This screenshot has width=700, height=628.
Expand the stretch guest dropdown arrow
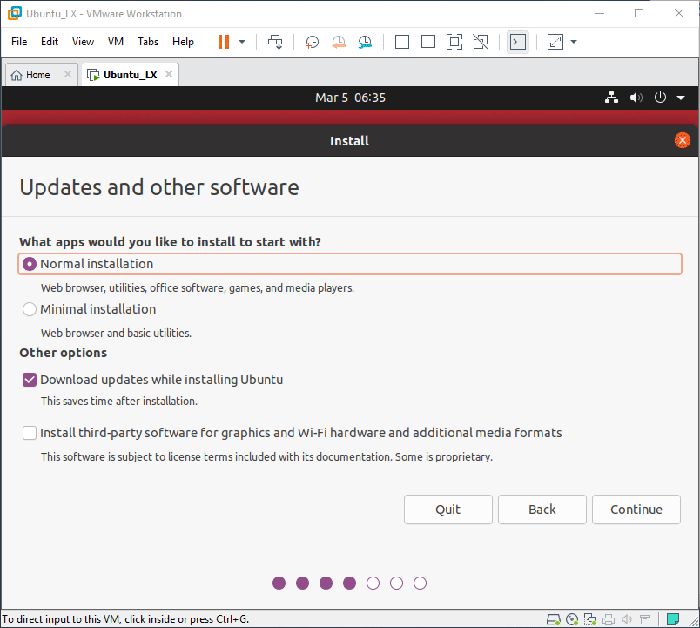click(x=574, y=42)
